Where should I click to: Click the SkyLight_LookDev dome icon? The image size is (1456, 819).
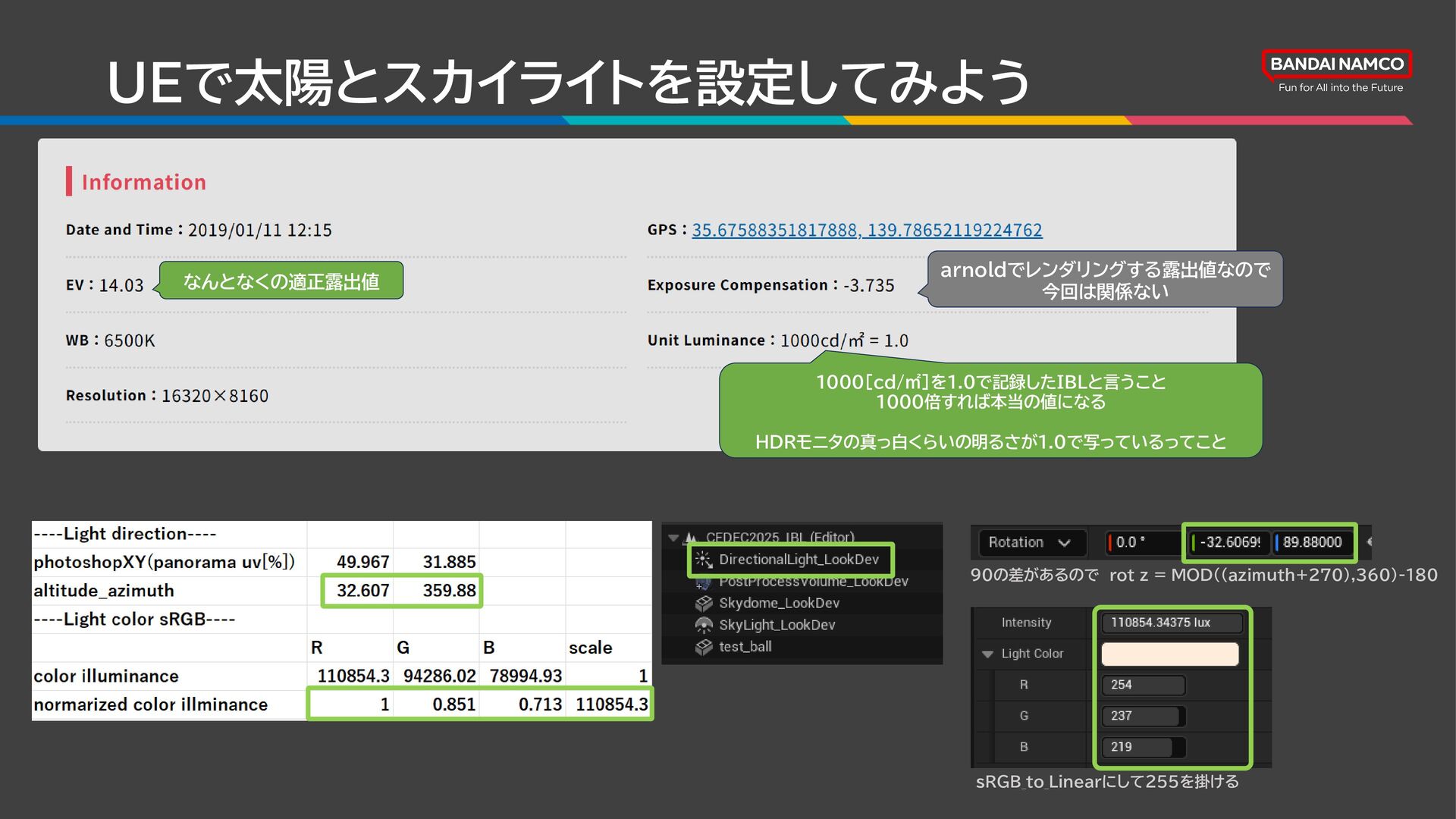[704, 625]
